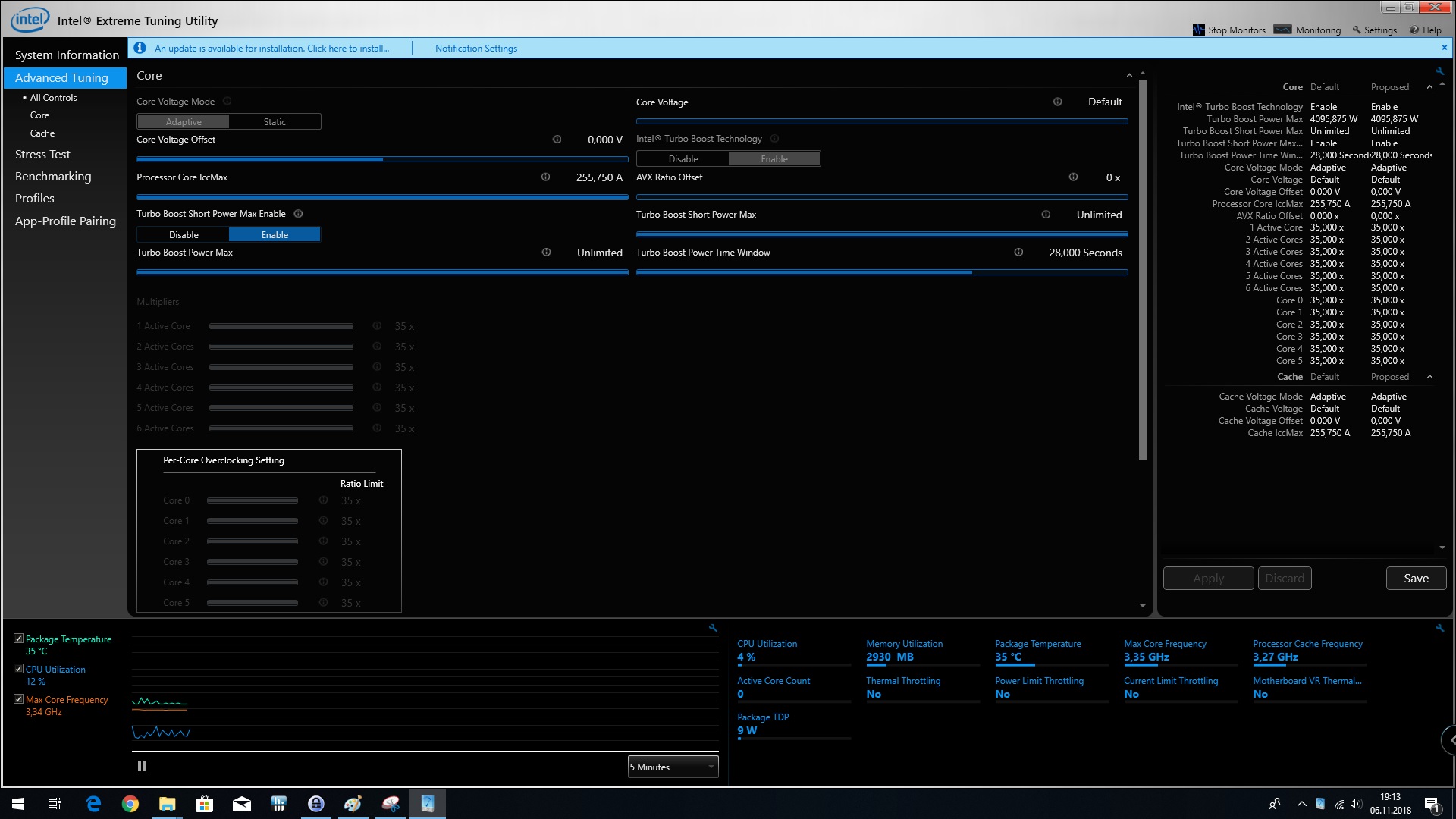Show info for Core Voltage Mode
The height and width of the screenshot is (819, 1456).
[x=227, y=101]
